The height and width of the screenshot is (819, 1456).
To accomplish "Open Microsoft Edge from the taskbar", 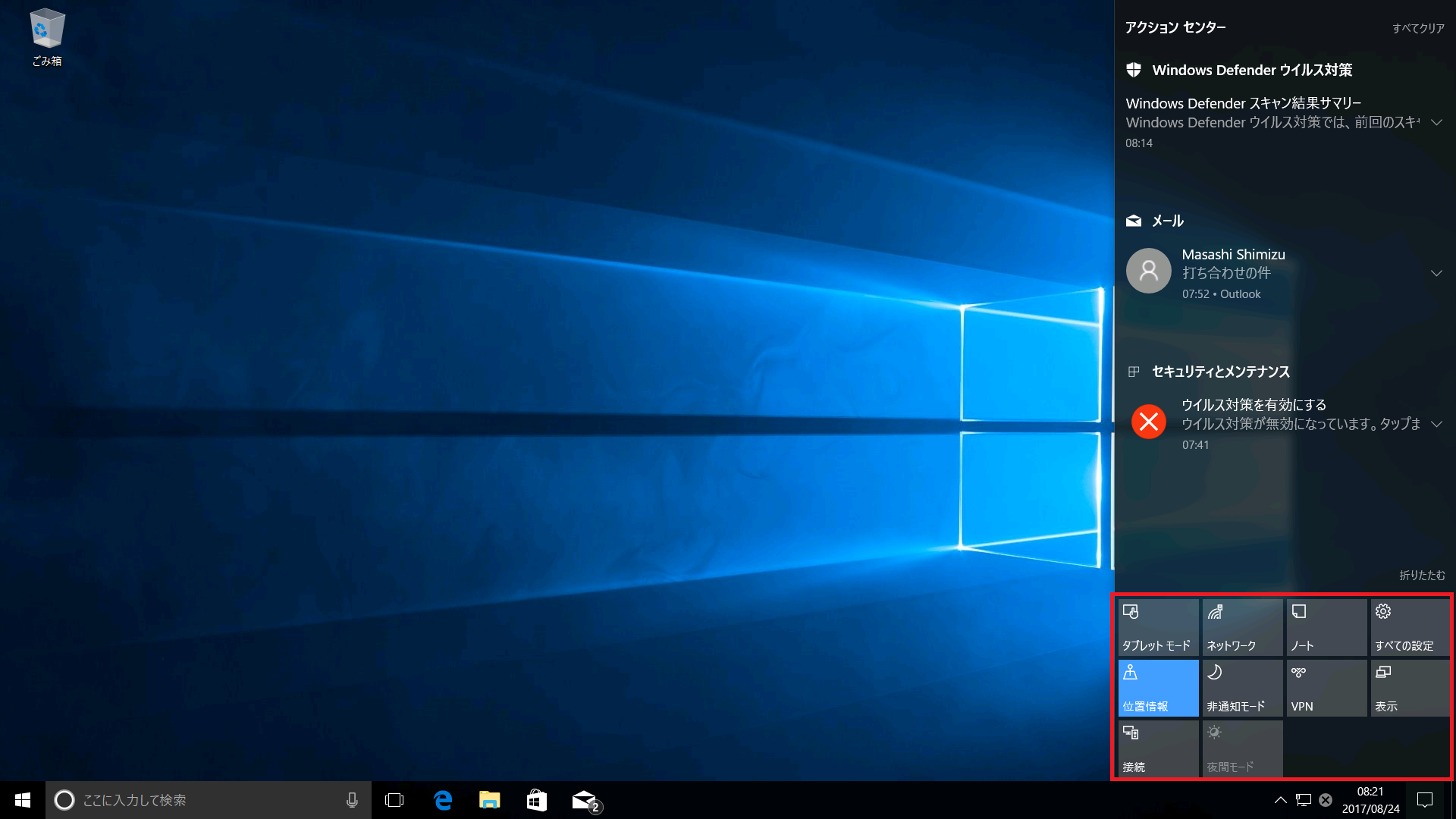I will point(443,800).
